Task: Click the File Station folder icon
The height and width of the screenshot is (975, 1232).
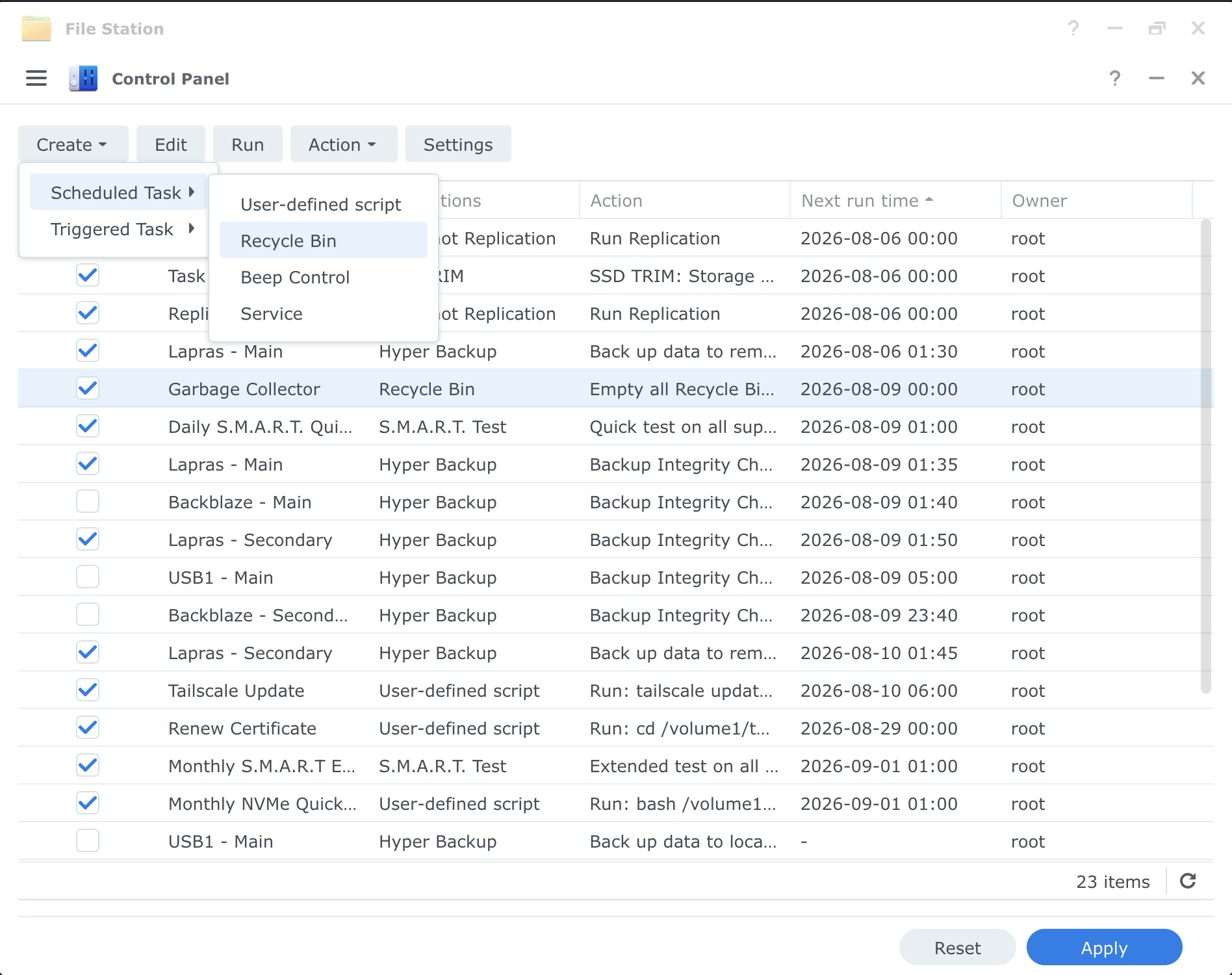Action: click(x=36, y=29)
